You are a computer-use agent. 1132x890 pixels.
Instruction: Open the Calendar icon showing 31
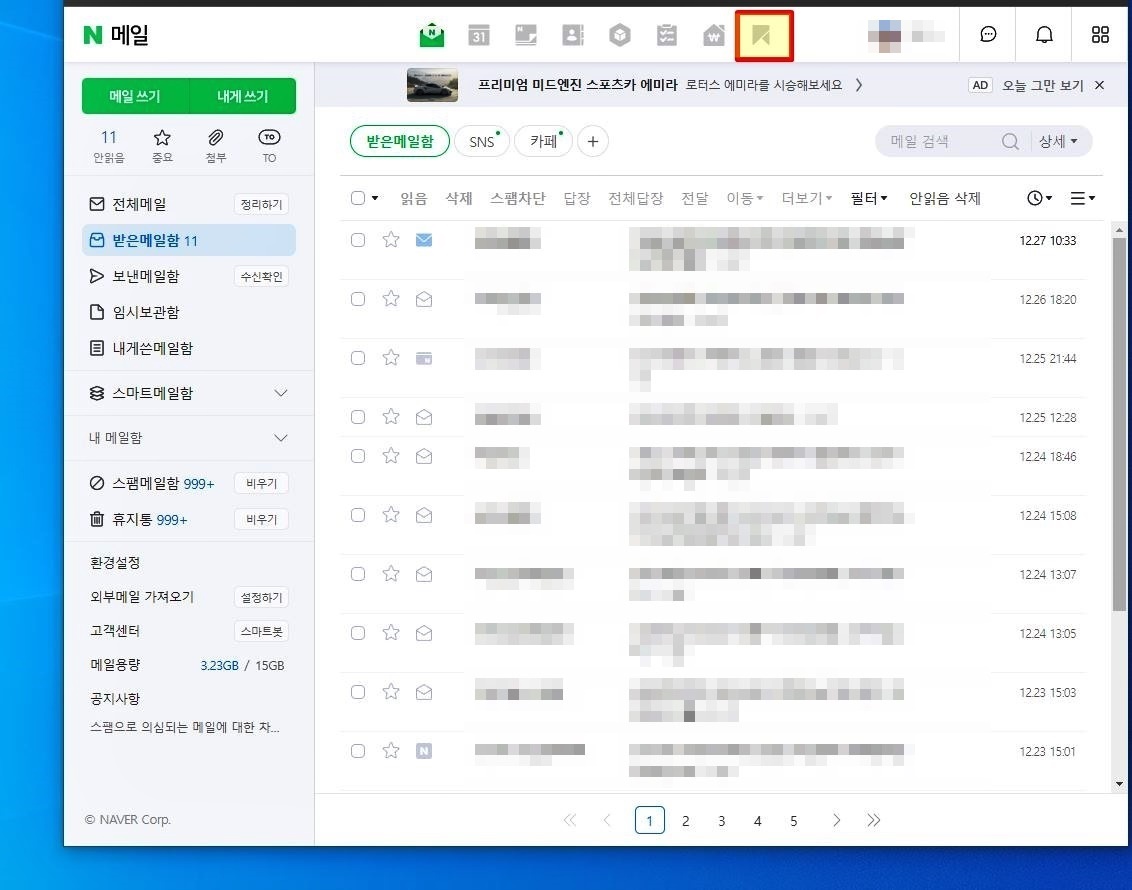(x=479, y=35)
